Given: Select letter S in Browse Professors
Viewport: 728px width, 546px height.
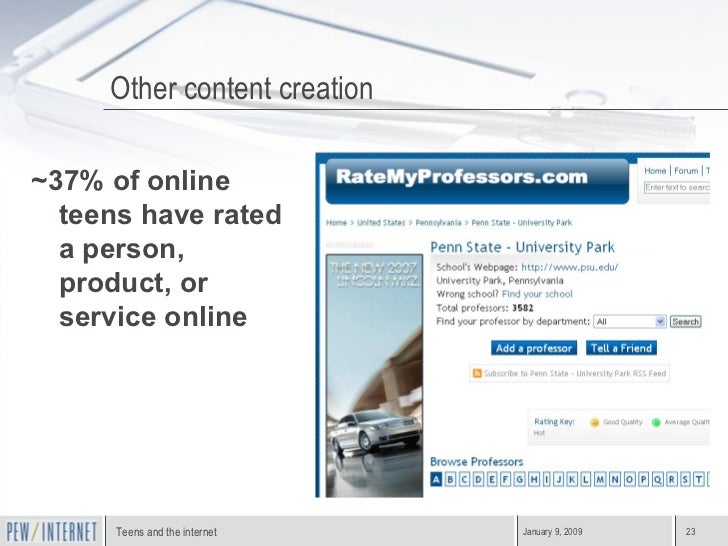Looking at the screenshot, I should (x=685, y=479).
